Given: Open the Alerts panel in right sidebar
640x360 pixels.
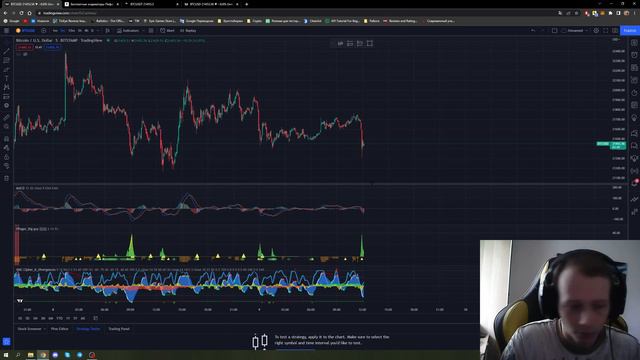Looking at the screenshot, I should click(x=634, y=55).
